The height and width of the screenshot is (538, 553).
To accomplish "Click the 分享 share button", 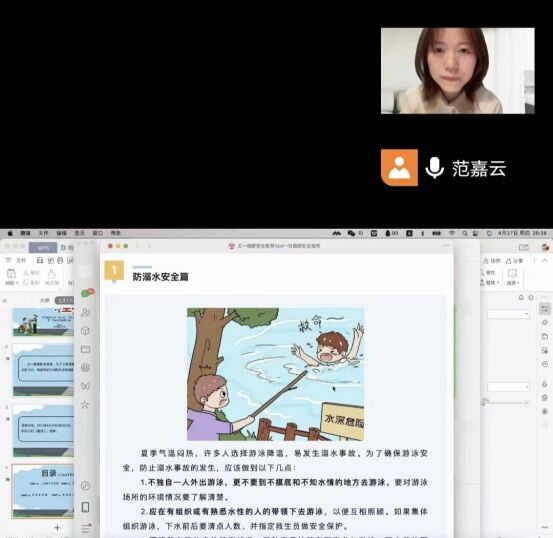I will tap(515, 261).
